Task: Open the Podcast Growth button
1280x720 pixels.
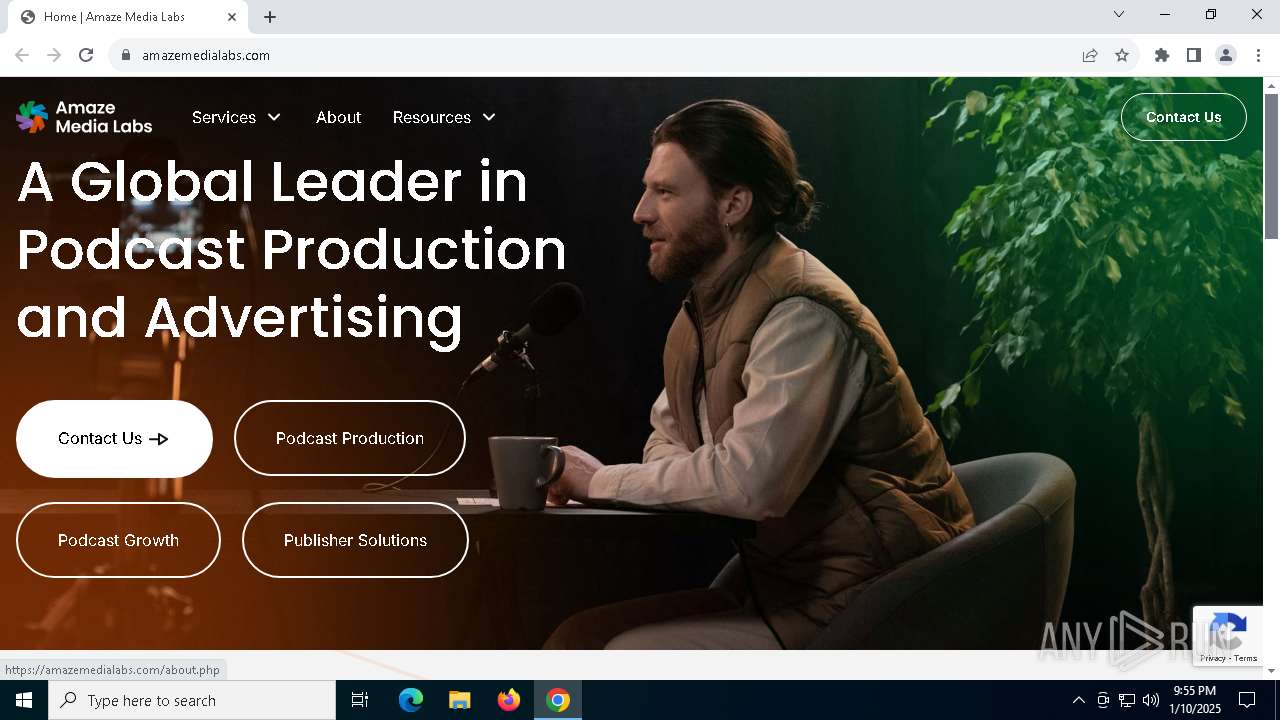Action: (x=118, y=540)
